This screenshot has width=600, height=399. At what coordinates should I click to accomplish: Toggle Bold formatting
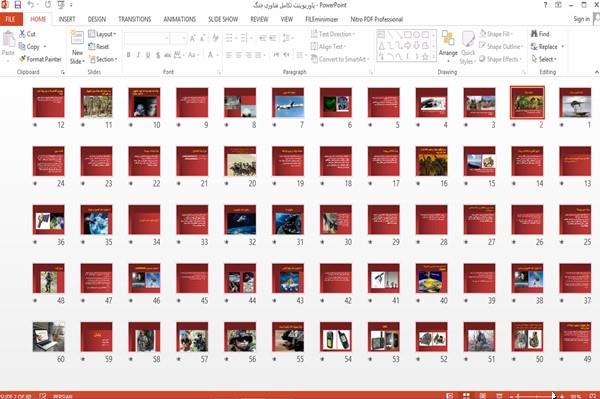coord(129,55)
